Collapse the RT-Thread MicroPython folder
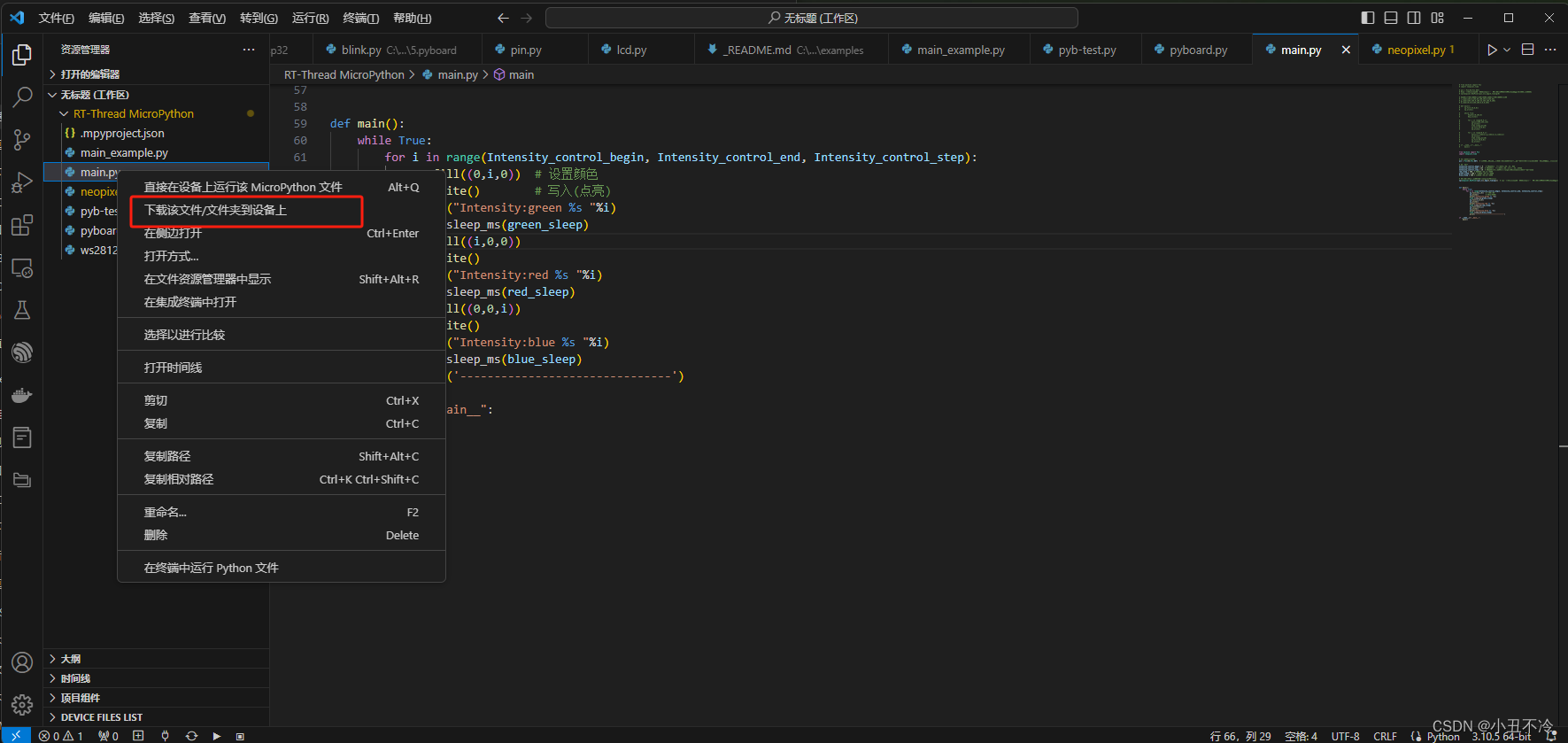Screen dimensions: 1568x743 pos(156,113)
